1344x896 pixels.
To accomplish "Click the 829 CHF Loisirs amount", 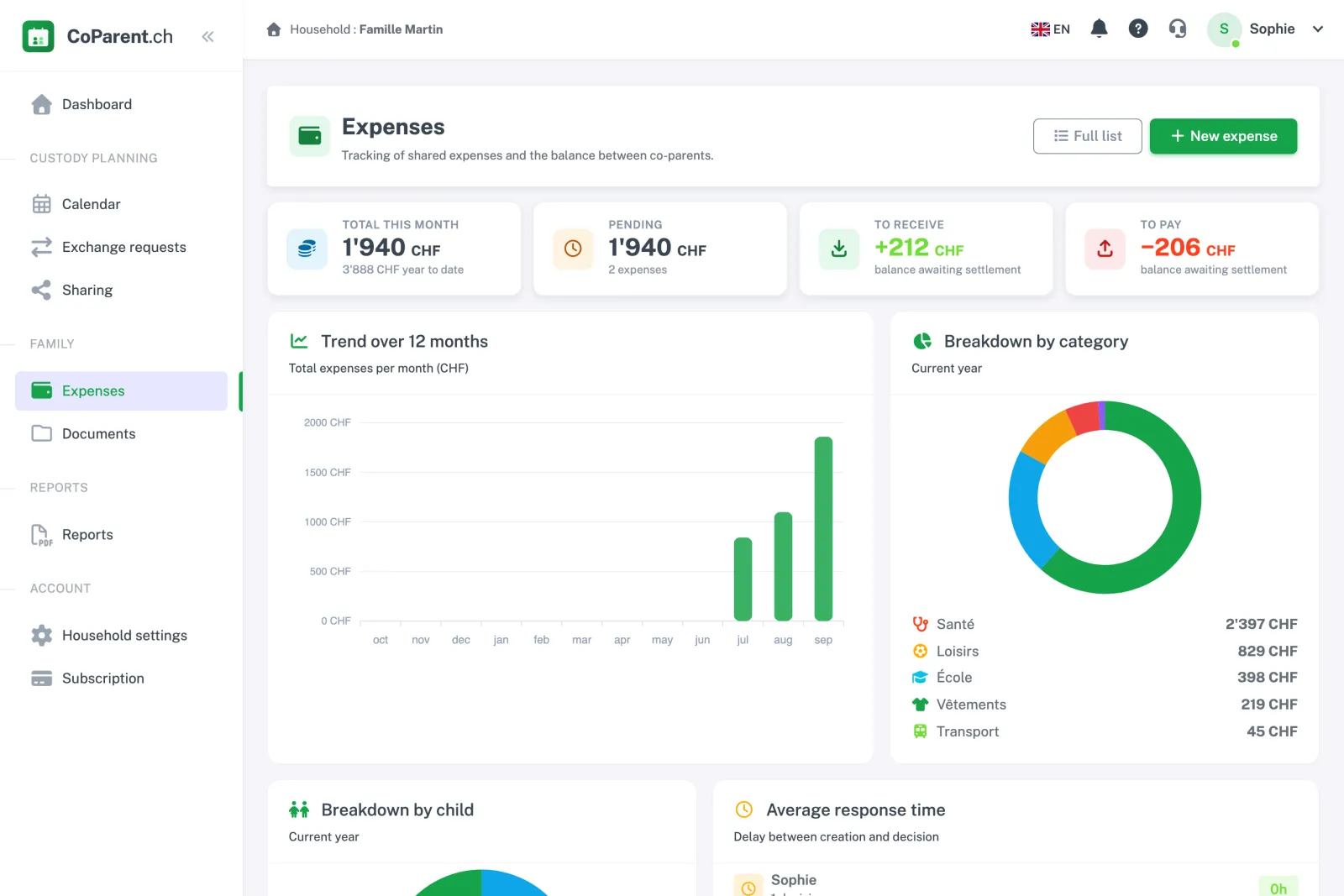I will point(1267,651).
